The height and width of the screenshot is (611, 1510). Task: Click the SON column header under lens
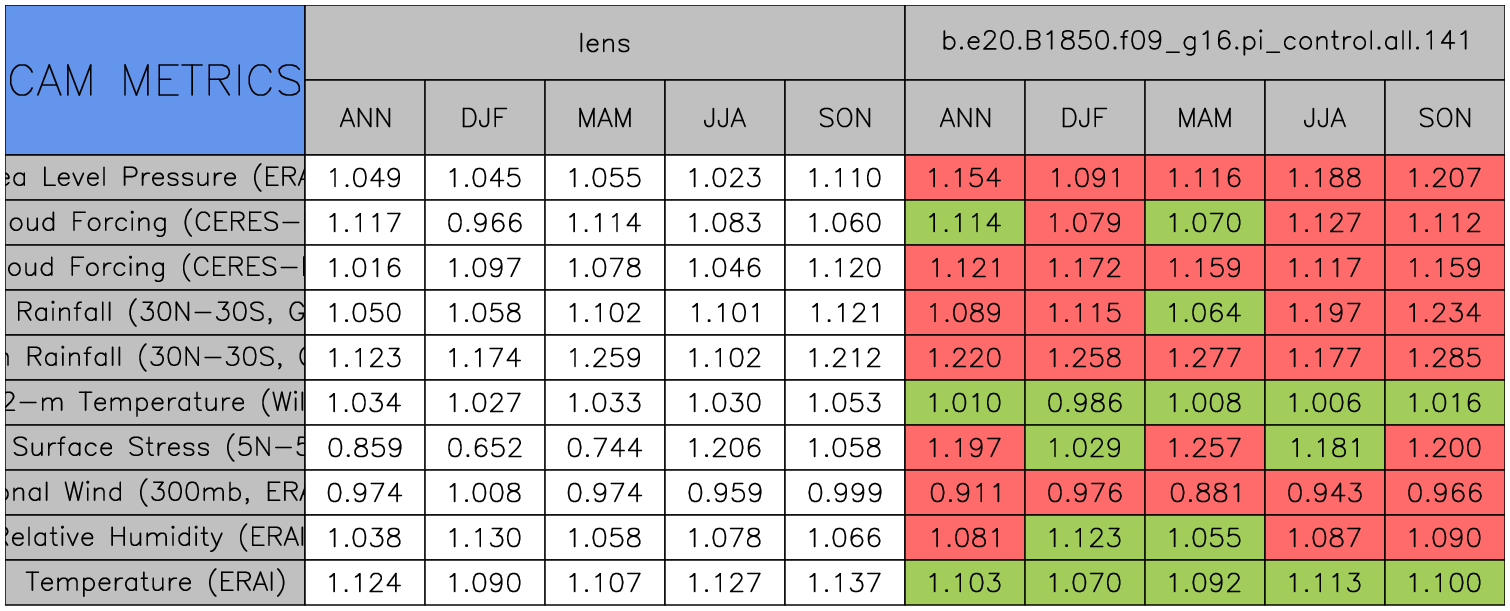(845, 118)
